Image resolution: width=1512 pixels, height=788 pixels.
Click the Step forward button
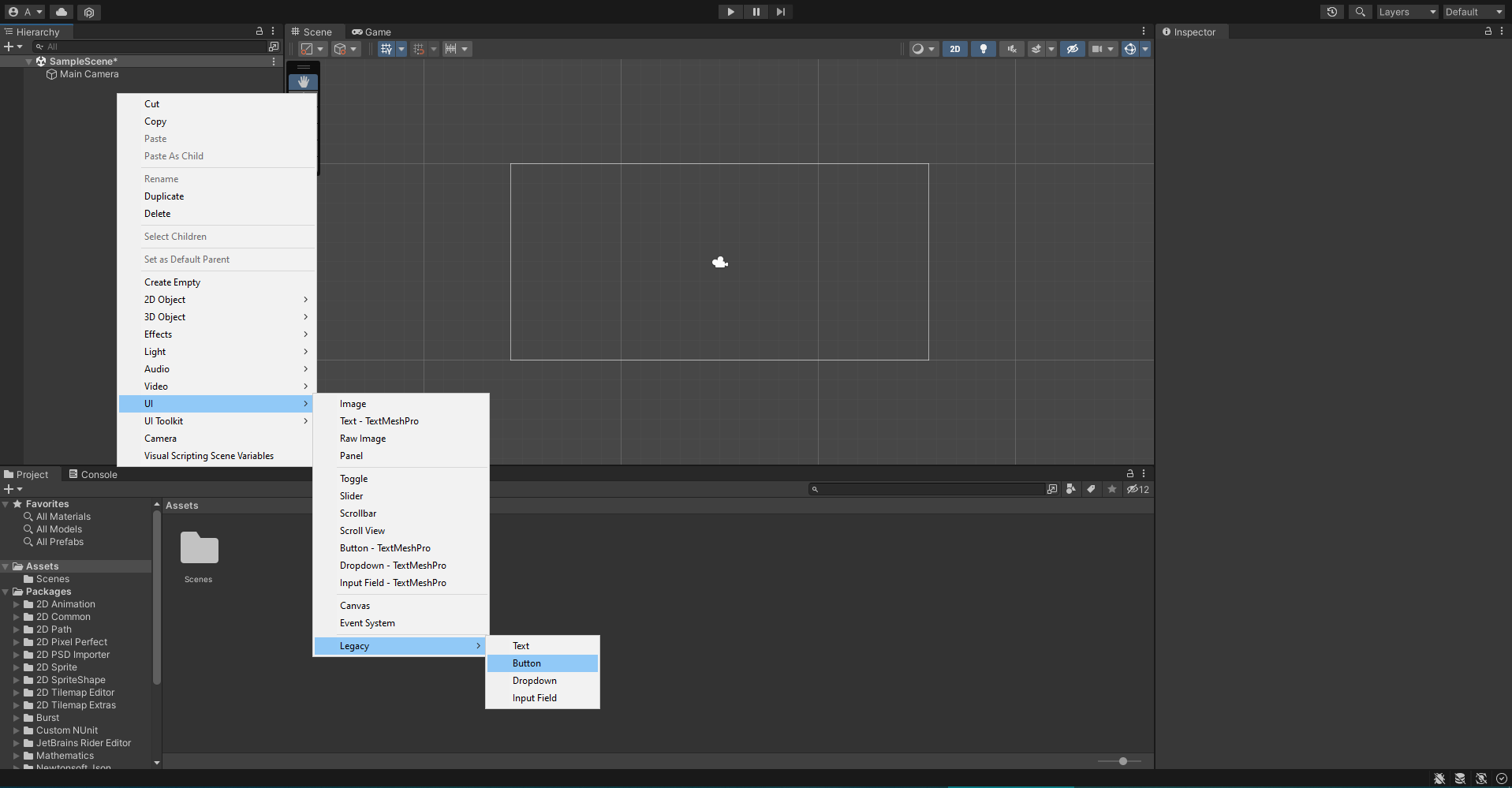pyautogui.click(x=780, y=12)
